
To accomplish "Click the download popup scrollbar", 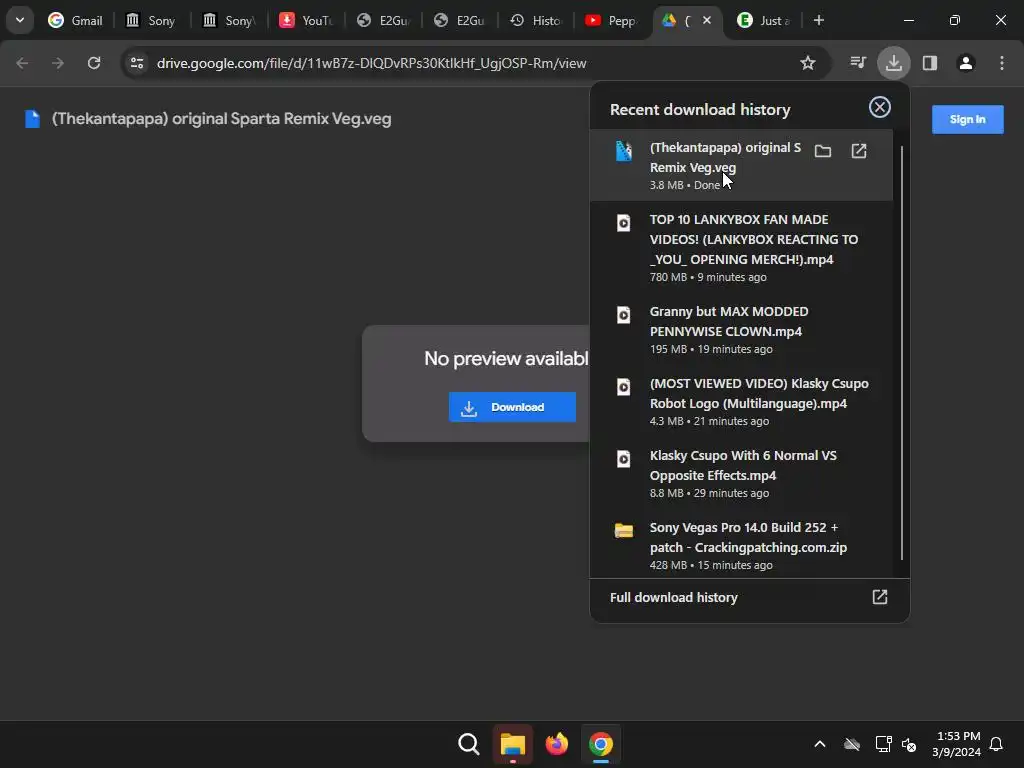I will (902, 353).
